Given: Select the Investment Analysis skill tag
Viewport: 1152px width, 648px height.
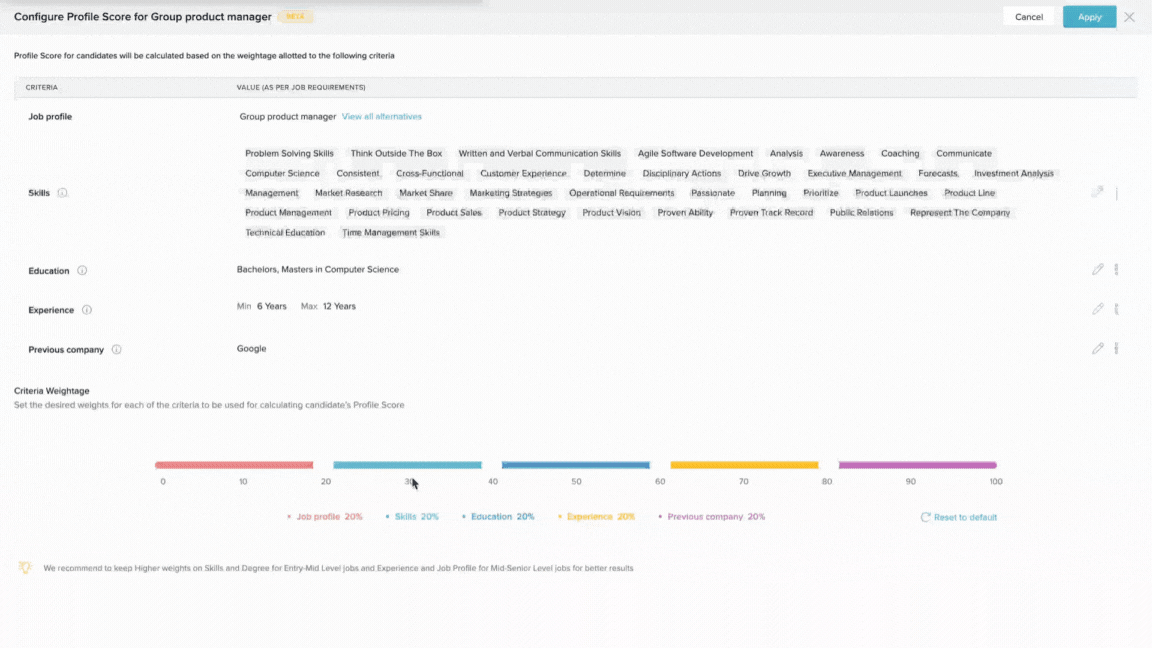Looking at the screenshot, I should (x=1013, y=173).
